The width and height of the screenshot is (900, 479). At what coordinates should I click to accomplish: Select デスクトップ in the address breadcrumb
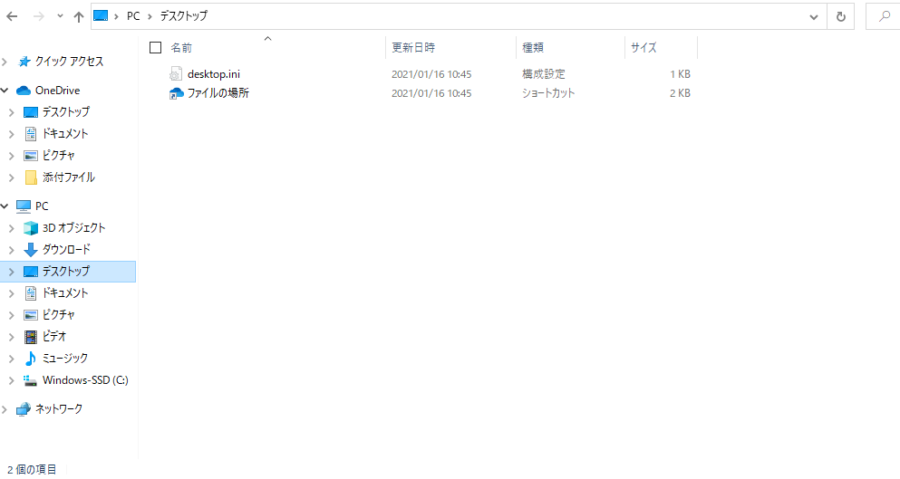[184, 16]
